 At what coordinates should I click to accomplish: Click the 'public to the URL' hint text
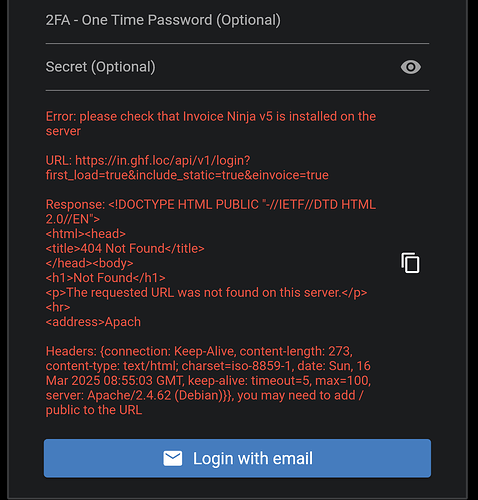(94, 410)
